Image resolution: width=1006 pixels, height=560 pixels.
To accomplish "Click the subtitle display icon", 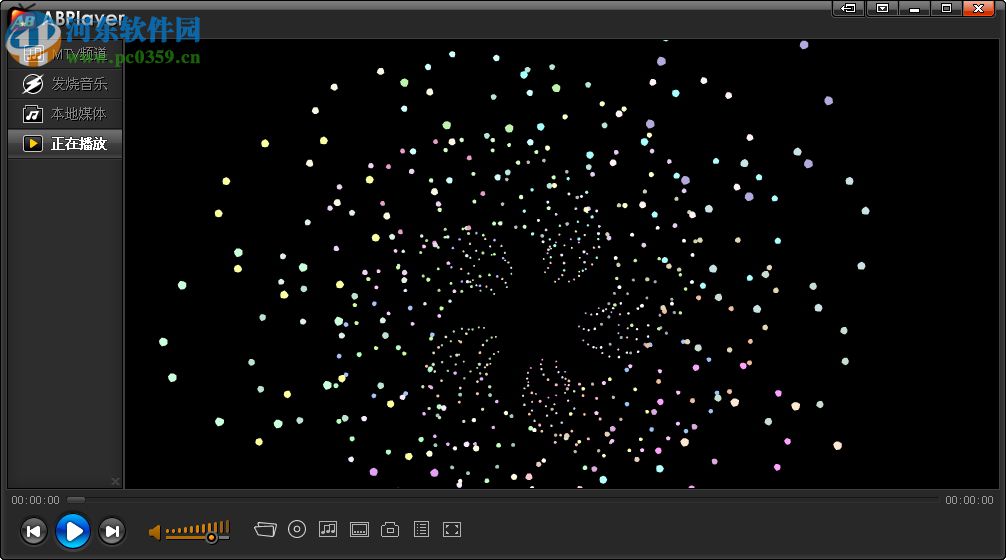I will click(x=359, y=529).
